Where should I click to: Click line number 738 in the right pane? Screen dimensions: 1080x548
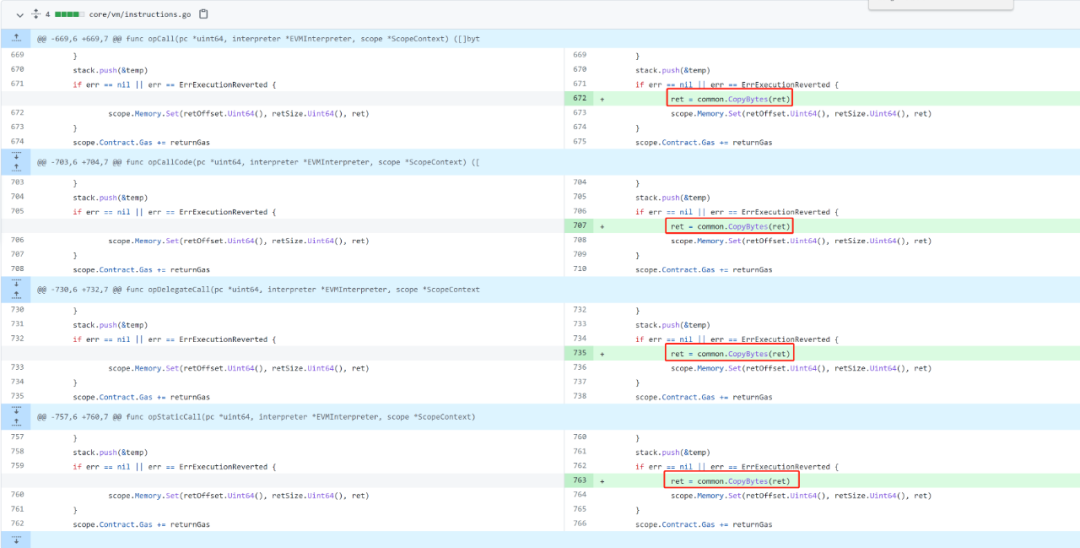click(x=579, y=397)
